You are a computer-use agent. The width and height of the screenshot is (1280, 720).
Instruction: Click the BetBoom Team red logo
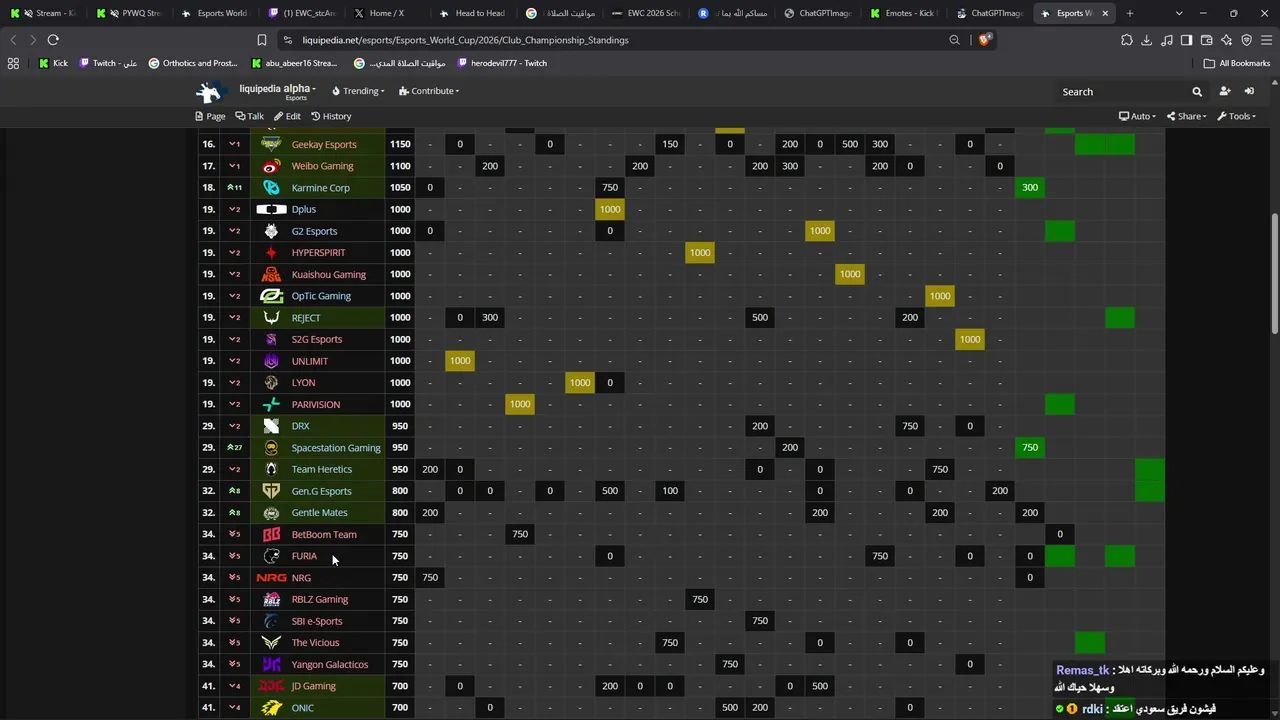click(x=271, y=534)
